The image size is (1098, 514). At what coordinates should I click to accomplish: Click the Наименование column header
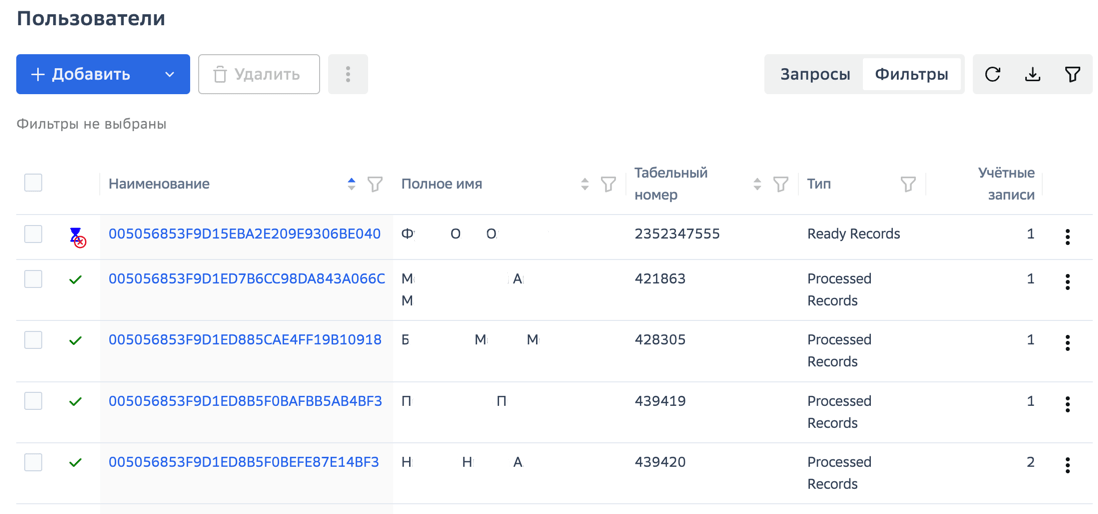click(159, 184)
